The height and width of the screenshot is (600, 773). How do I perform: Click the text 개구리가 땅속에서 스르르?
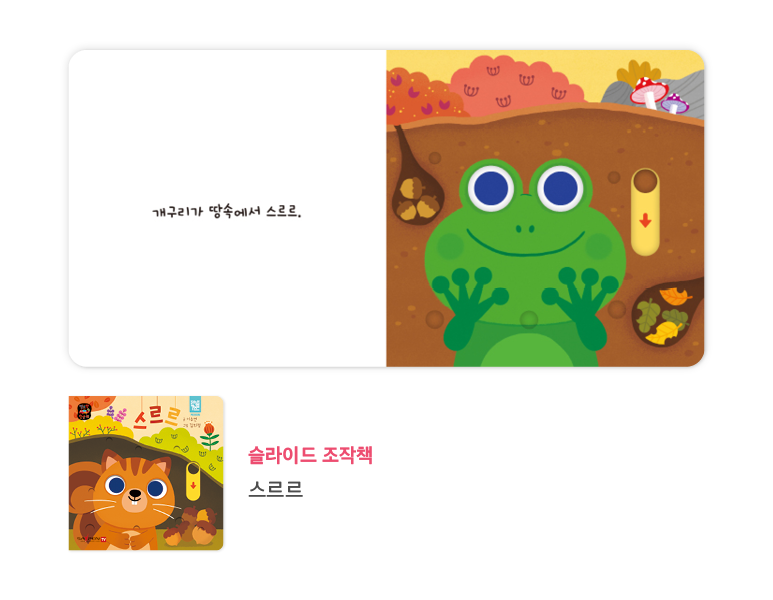click(227, 212)
